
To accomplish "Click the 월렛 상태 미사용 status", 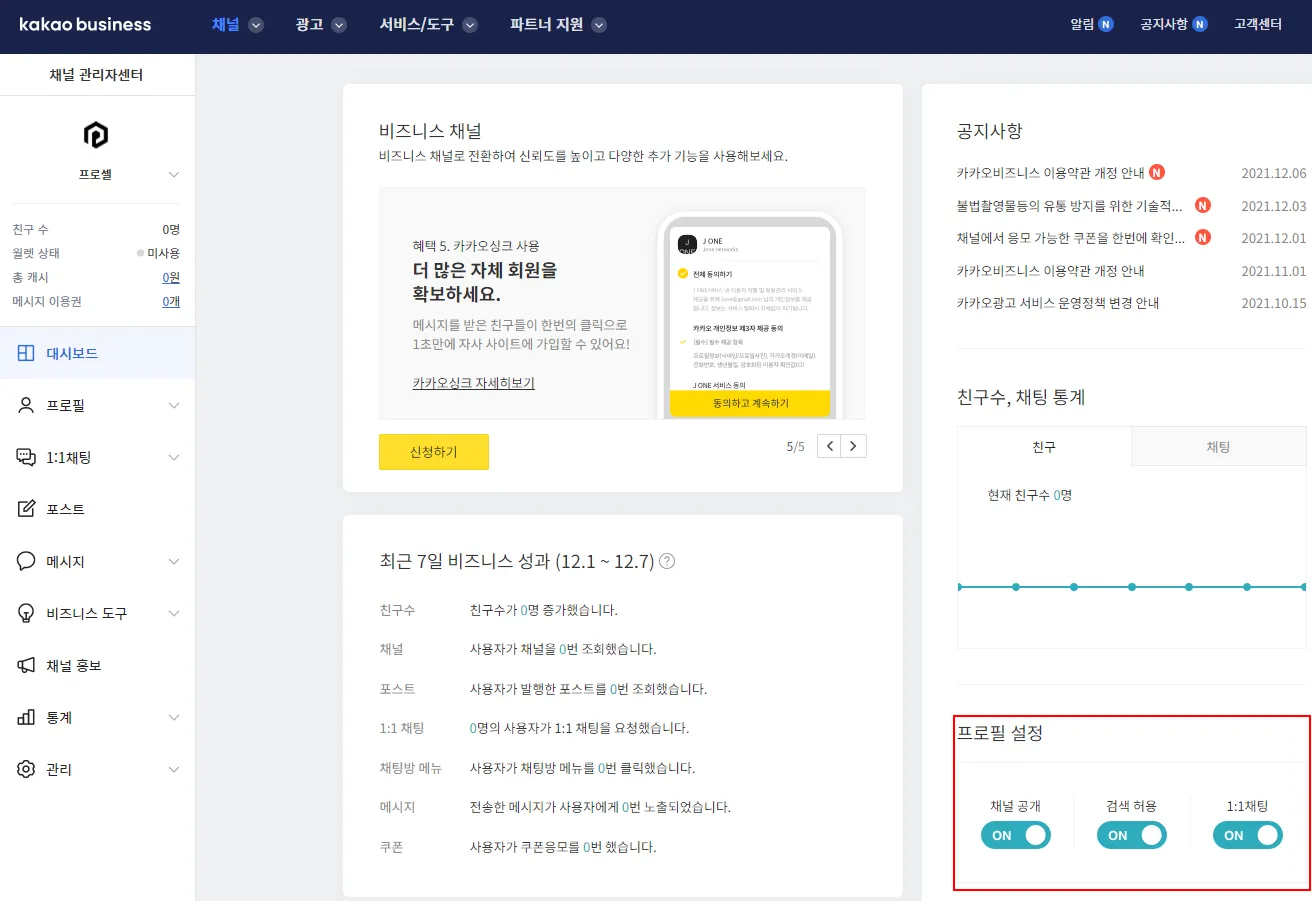I will 158,253.
